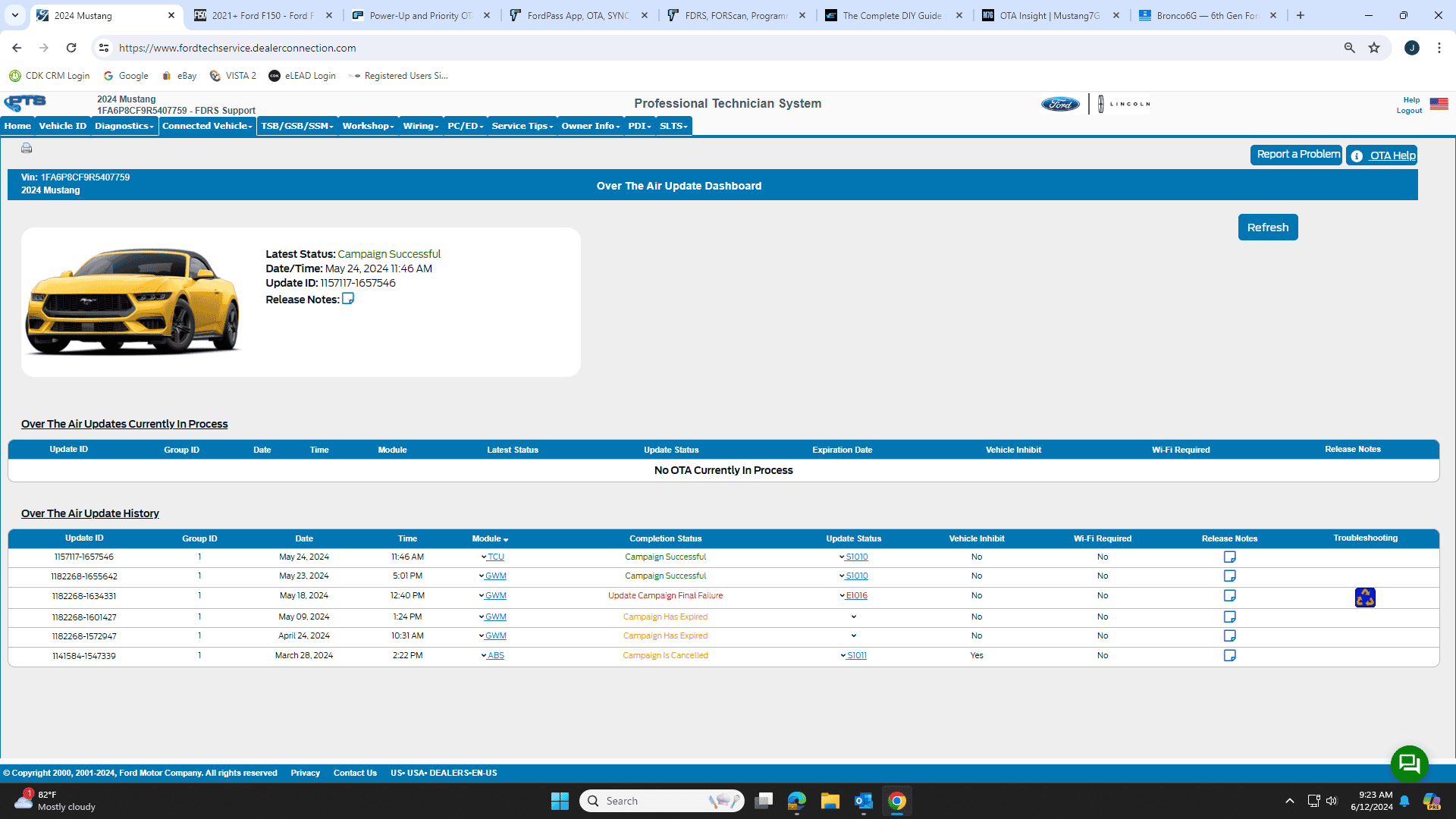Open Outlook from the taskbar
This screenshot has height=819, width=1456.
pyautogui.click(x=863, y=801)
